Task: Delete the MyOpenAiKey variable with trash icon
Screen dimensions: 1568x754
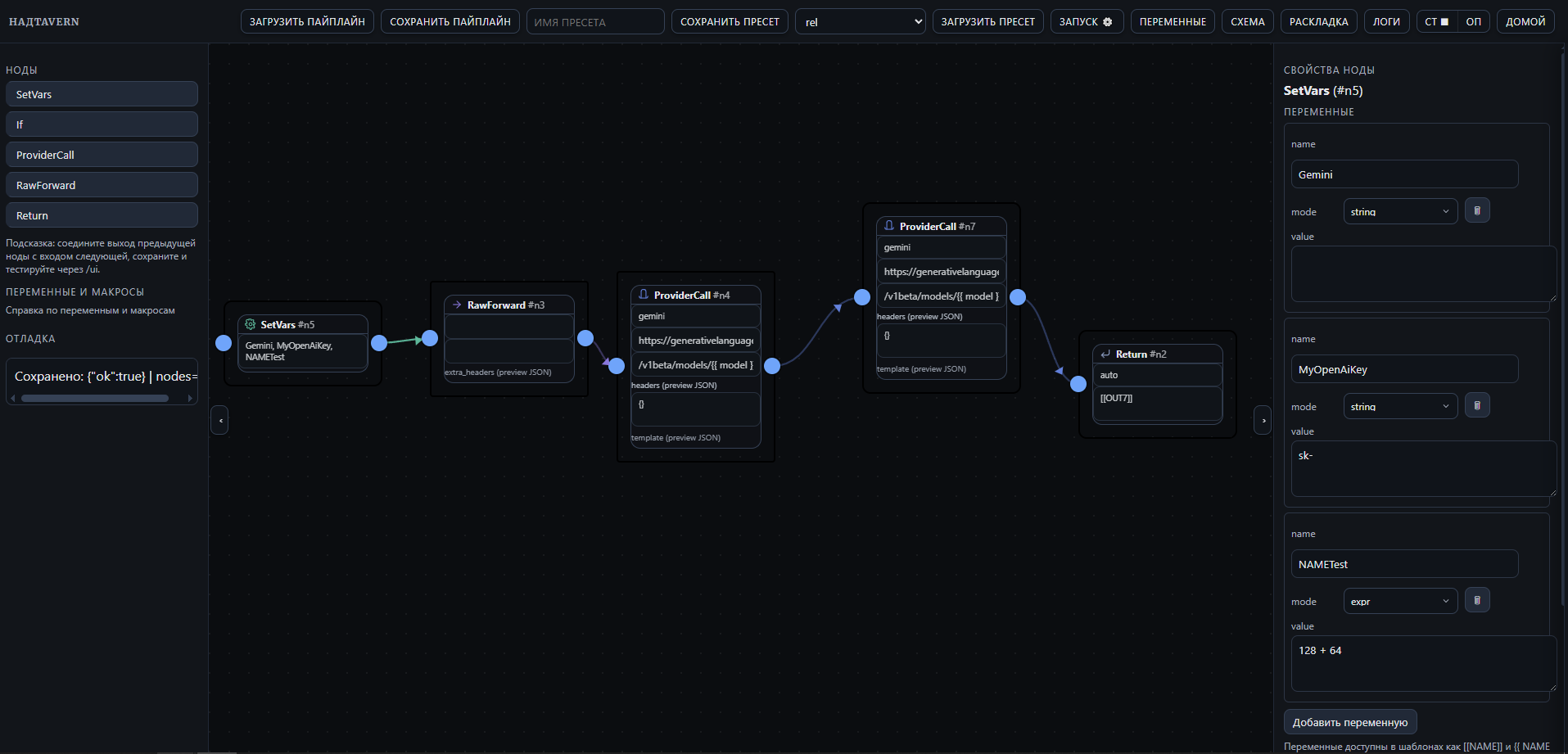Action: pos(1477,406)
